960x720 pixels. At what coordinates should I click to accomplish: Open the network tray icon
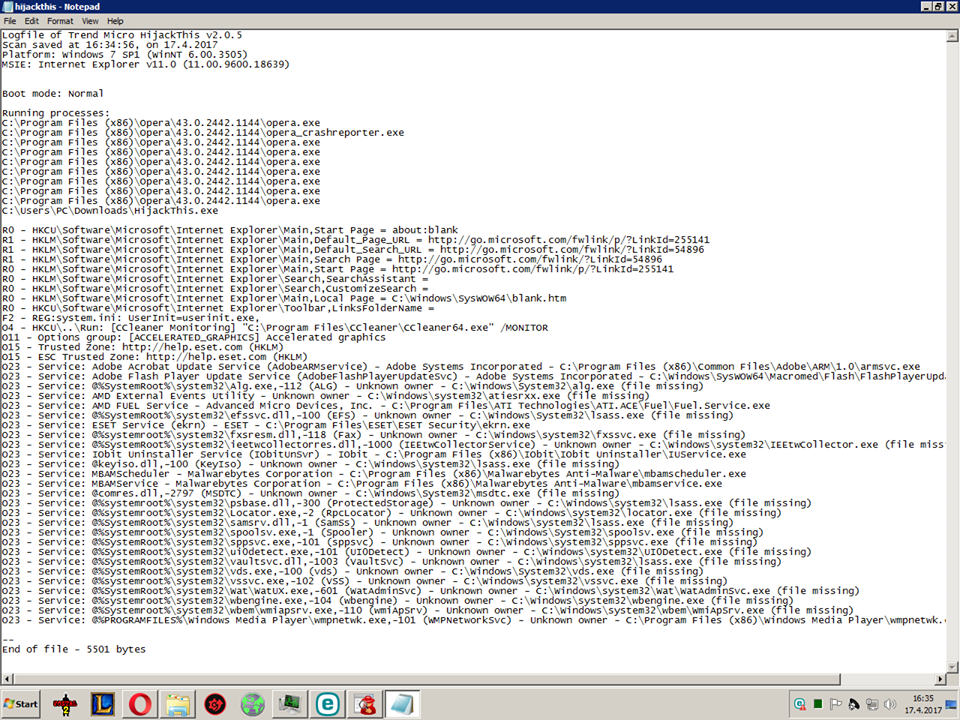click(872, 704)
